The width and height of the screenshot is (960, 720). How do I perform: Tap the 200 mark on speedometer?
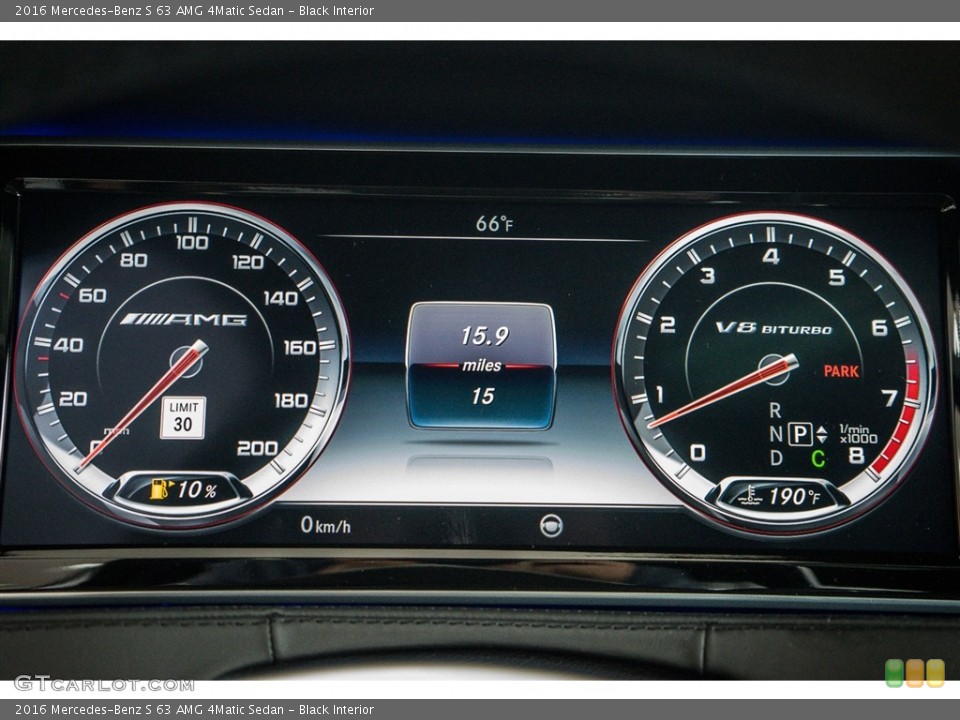[x=258, y=448]
